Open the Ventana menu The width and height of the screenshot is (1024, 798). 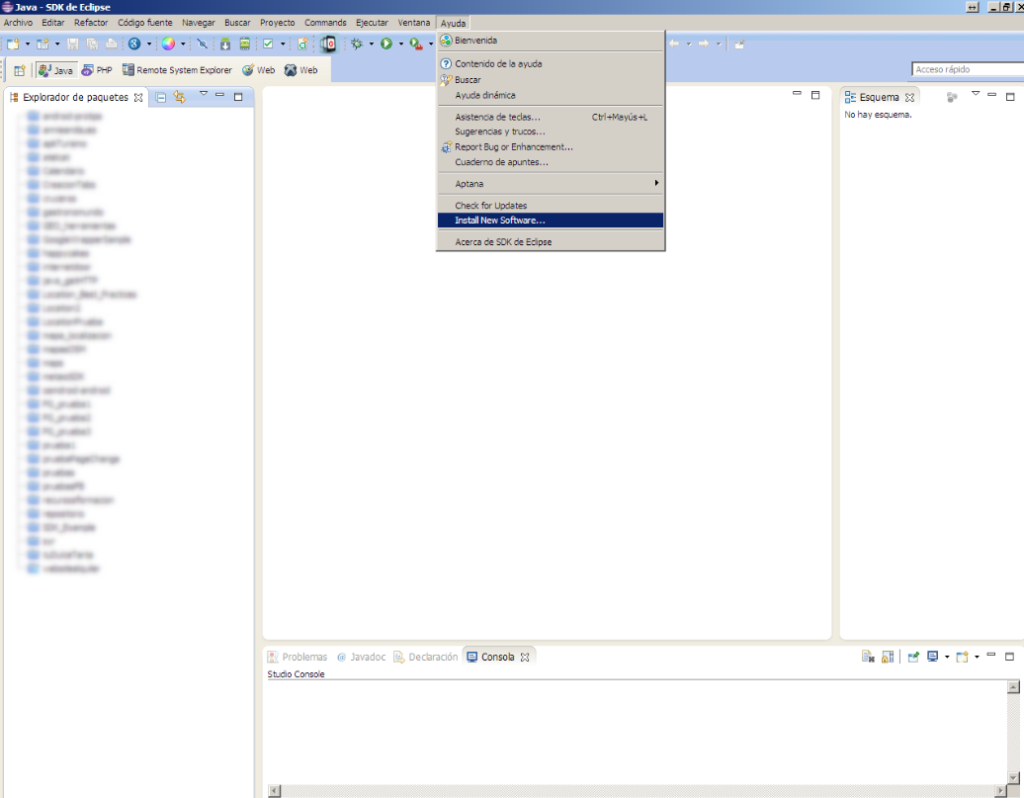(x=414, y=23)
